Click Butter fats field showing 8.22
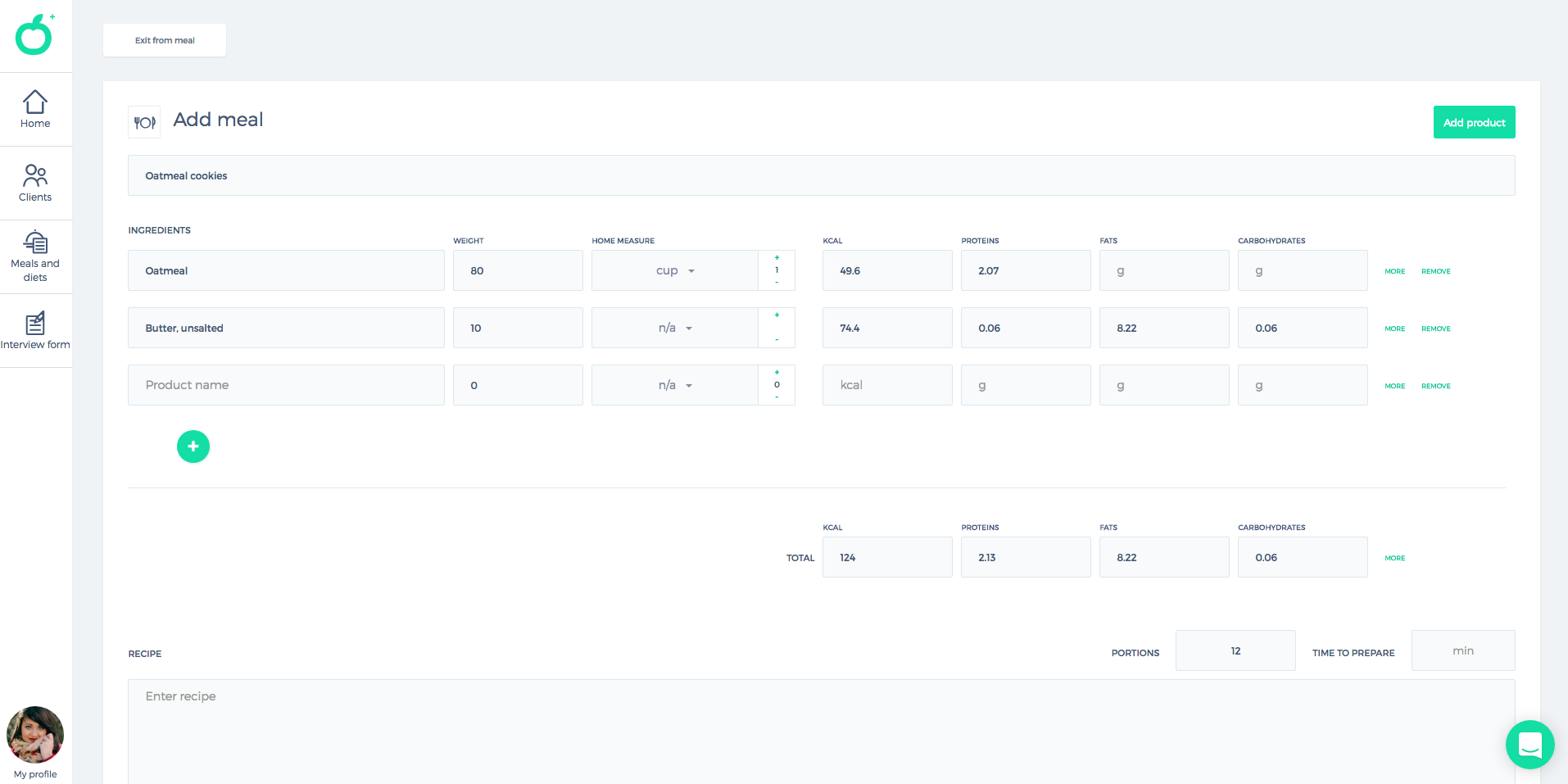This screenshot has width=1568, height=784. click(x=1164, y=328)
